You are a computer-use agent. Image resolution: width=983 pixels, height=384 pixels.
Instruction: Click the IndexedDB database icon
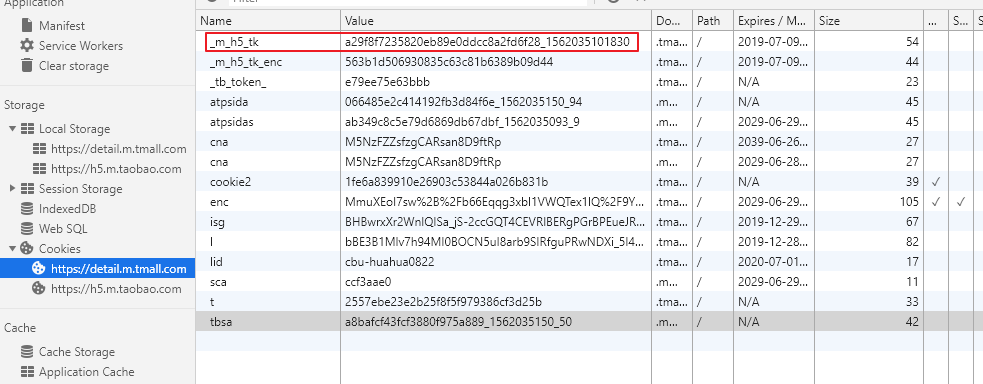pyautogui.click(x=27, y=208)
